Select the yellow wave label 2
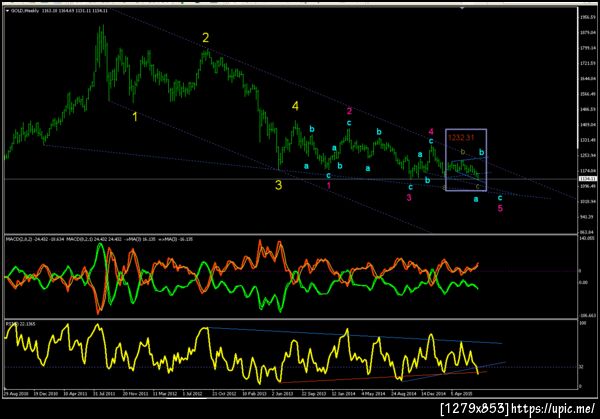 coord(205,38)
